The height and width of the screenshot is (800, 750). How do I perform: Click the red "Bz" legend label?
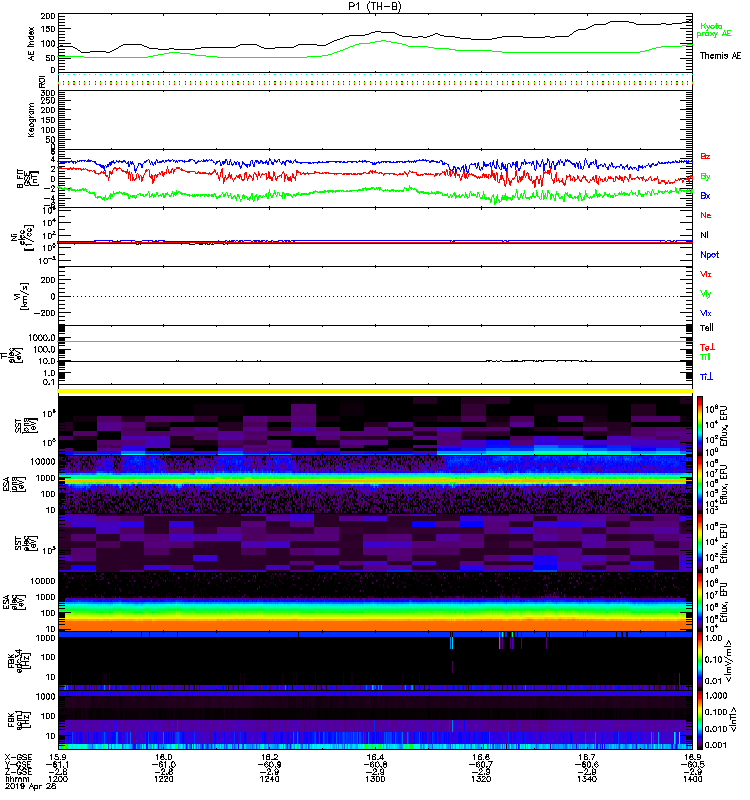pyautogui.click(x=705, y=156)
